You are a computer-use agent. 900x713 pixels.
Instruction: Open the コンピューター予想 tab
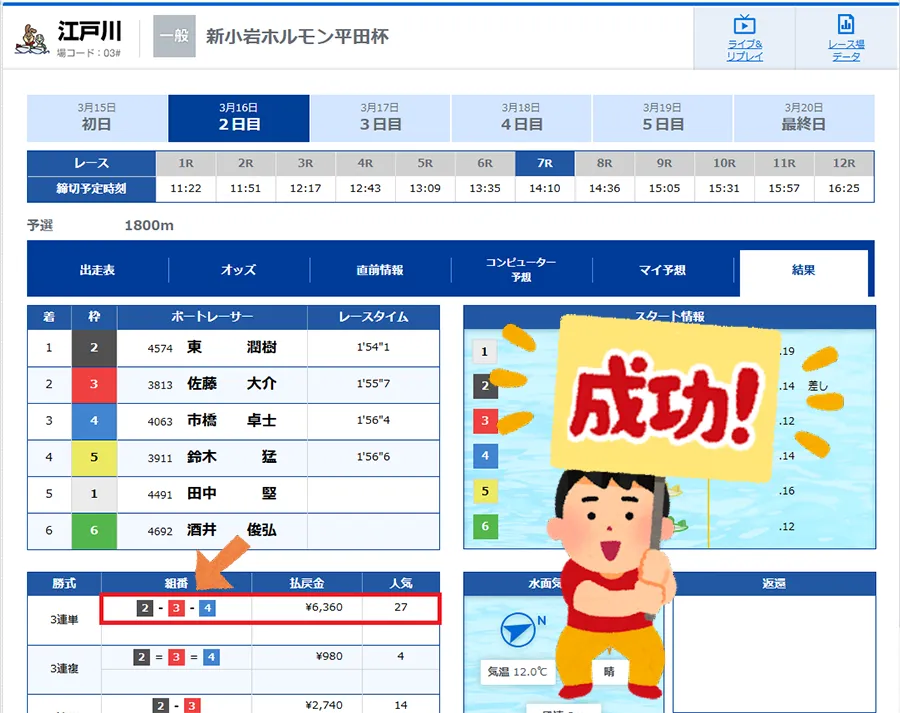pyautogui.click(x=521, y=270)
